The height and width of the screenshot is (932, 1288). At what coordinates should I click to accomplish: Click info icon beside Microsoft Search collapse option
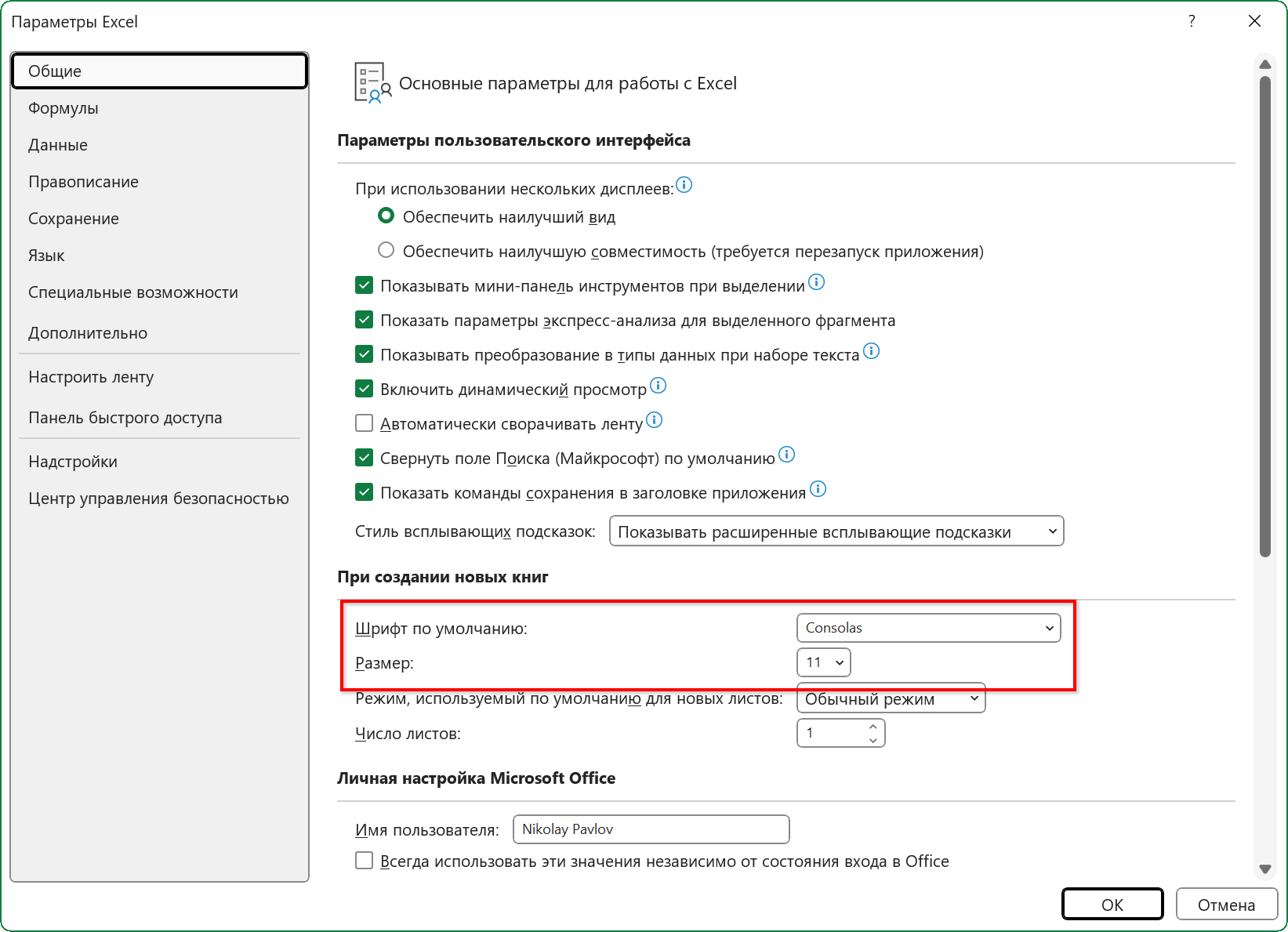pyautogui.click(x=787, y=455)
